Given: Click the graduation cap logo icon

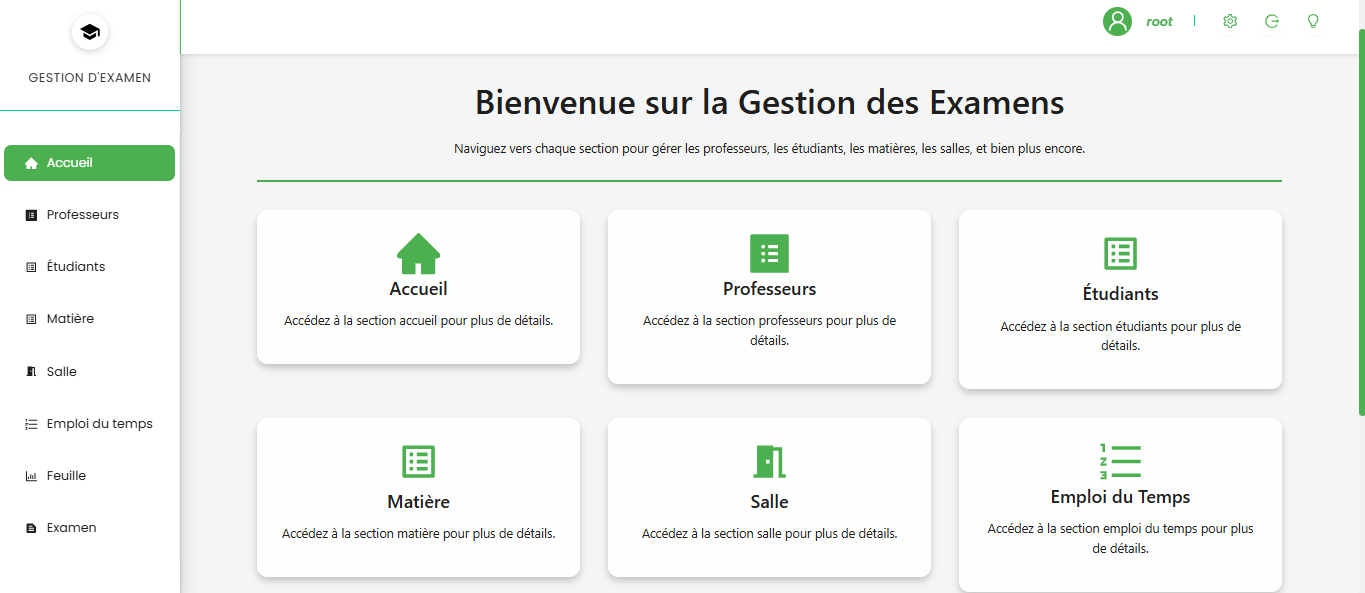Looking at the screenshot, I should [x=90, y=32].
